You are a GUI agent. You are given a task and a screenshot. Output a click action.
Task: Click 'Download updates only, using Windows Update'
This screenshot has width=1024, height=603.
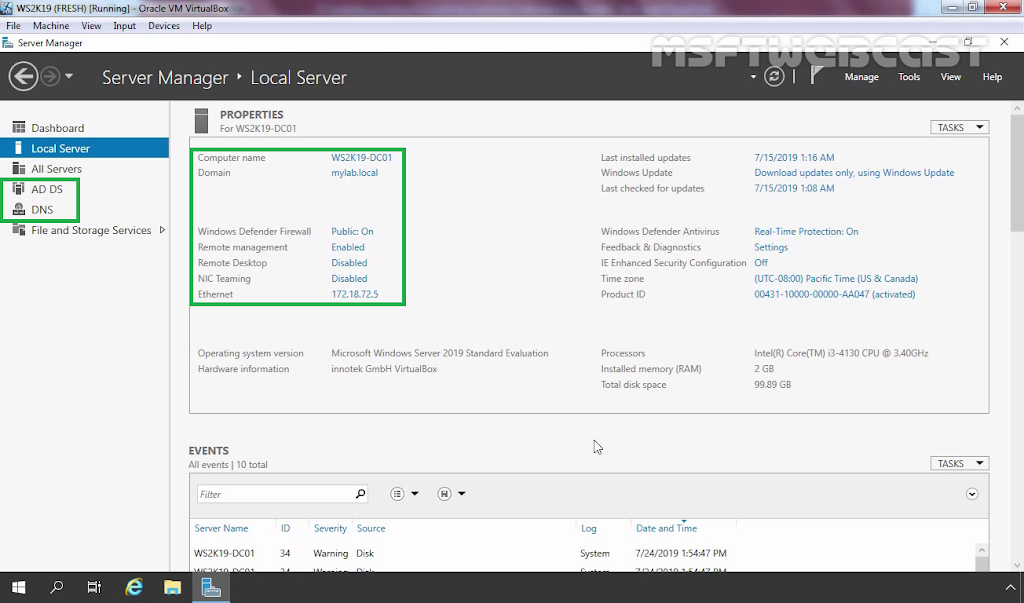coord(854,172)
